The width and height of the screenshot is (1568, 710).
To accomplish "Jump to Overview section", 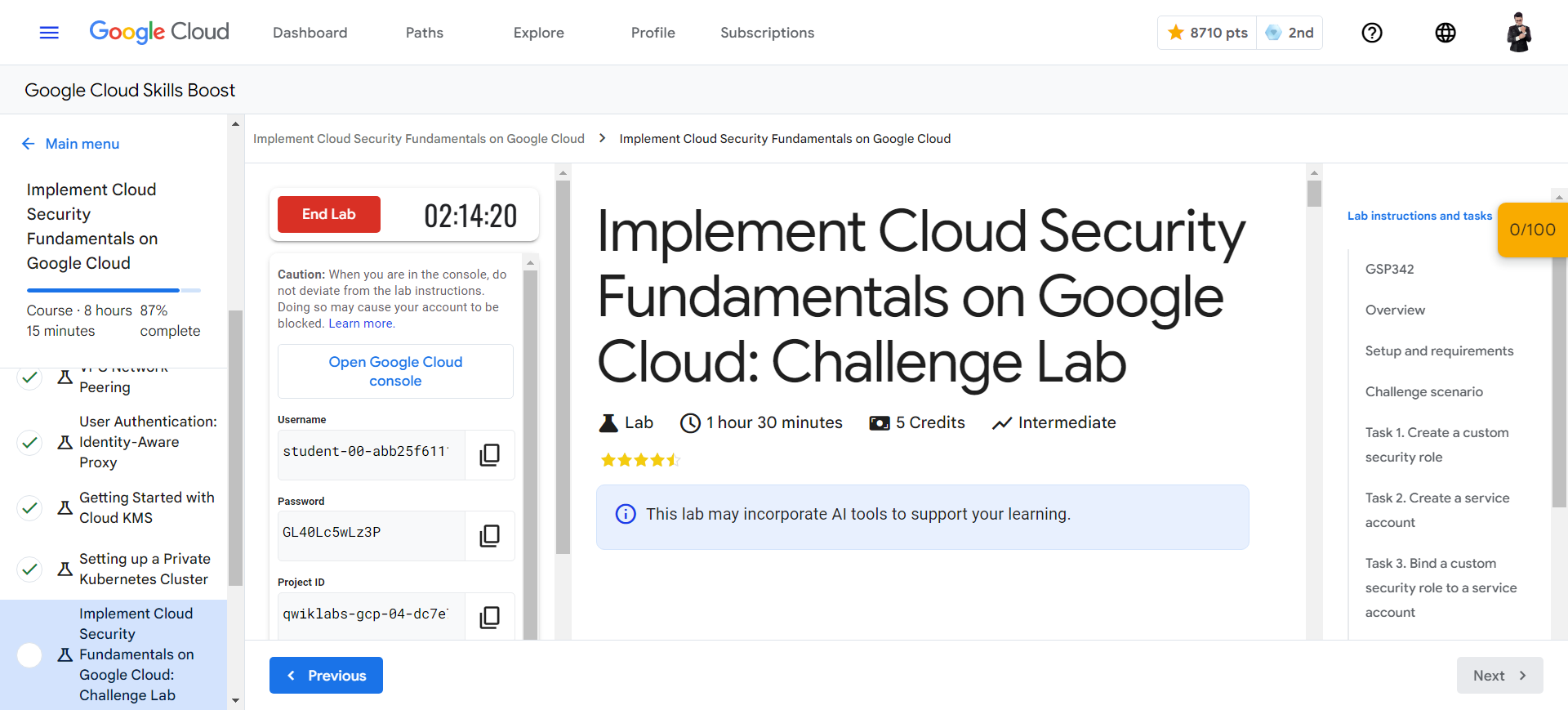I will click(1395, 310).
